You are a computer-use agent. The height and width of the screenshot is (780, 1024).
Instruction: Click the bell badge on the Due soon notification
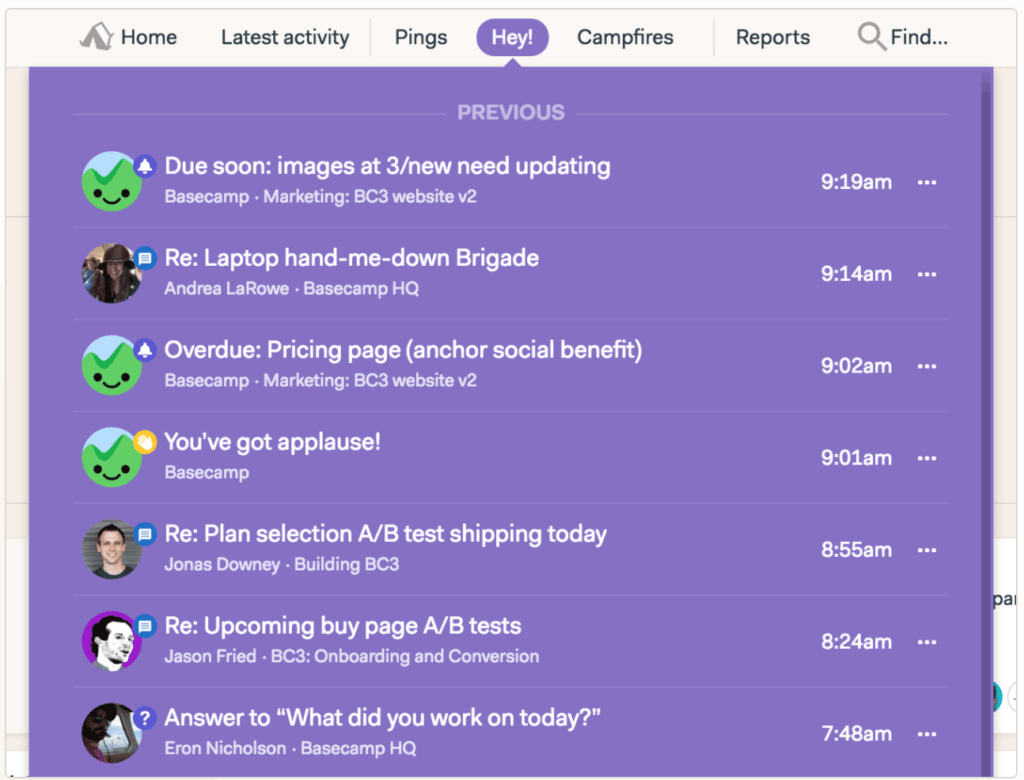[x=145, y=166]
